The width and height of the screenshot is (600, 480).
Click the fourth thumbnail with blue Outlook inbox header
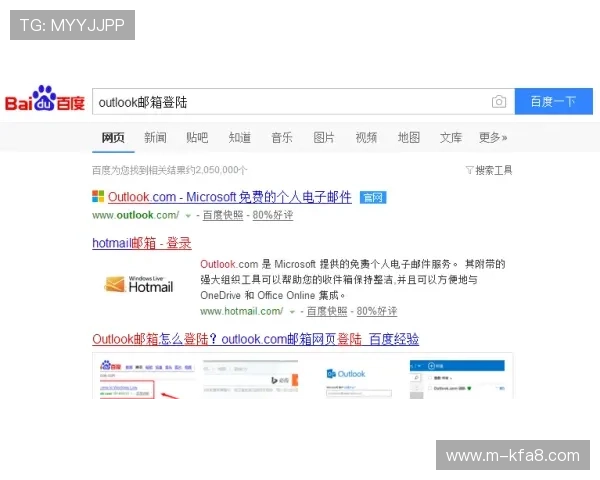tap(457, 379)
